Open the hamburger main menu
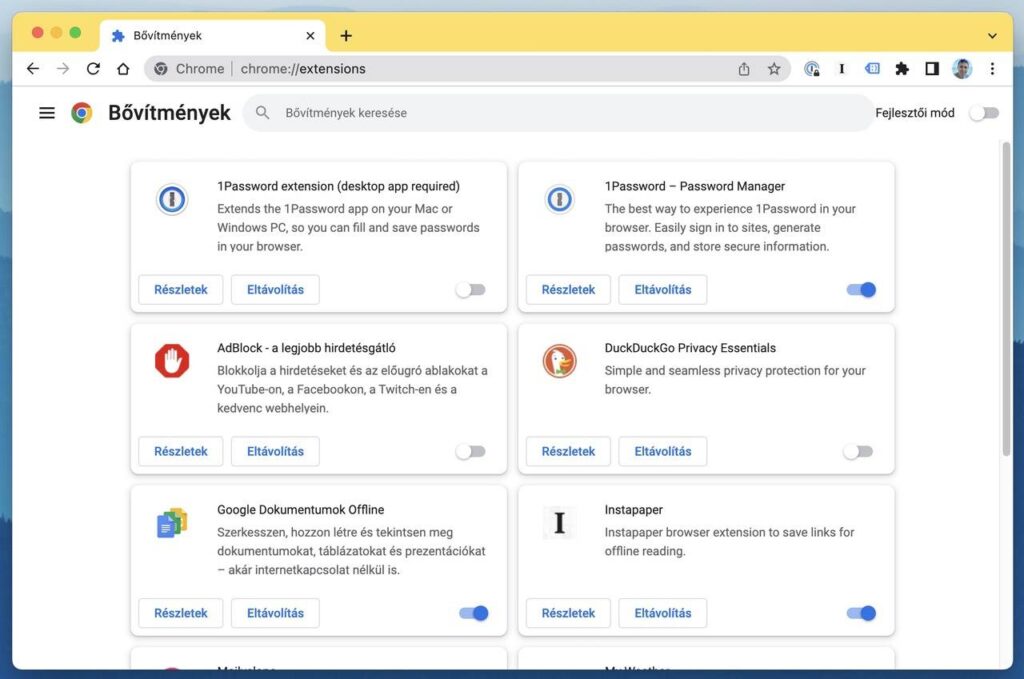Screen dimensions: 1024x679 click(47, 113)
